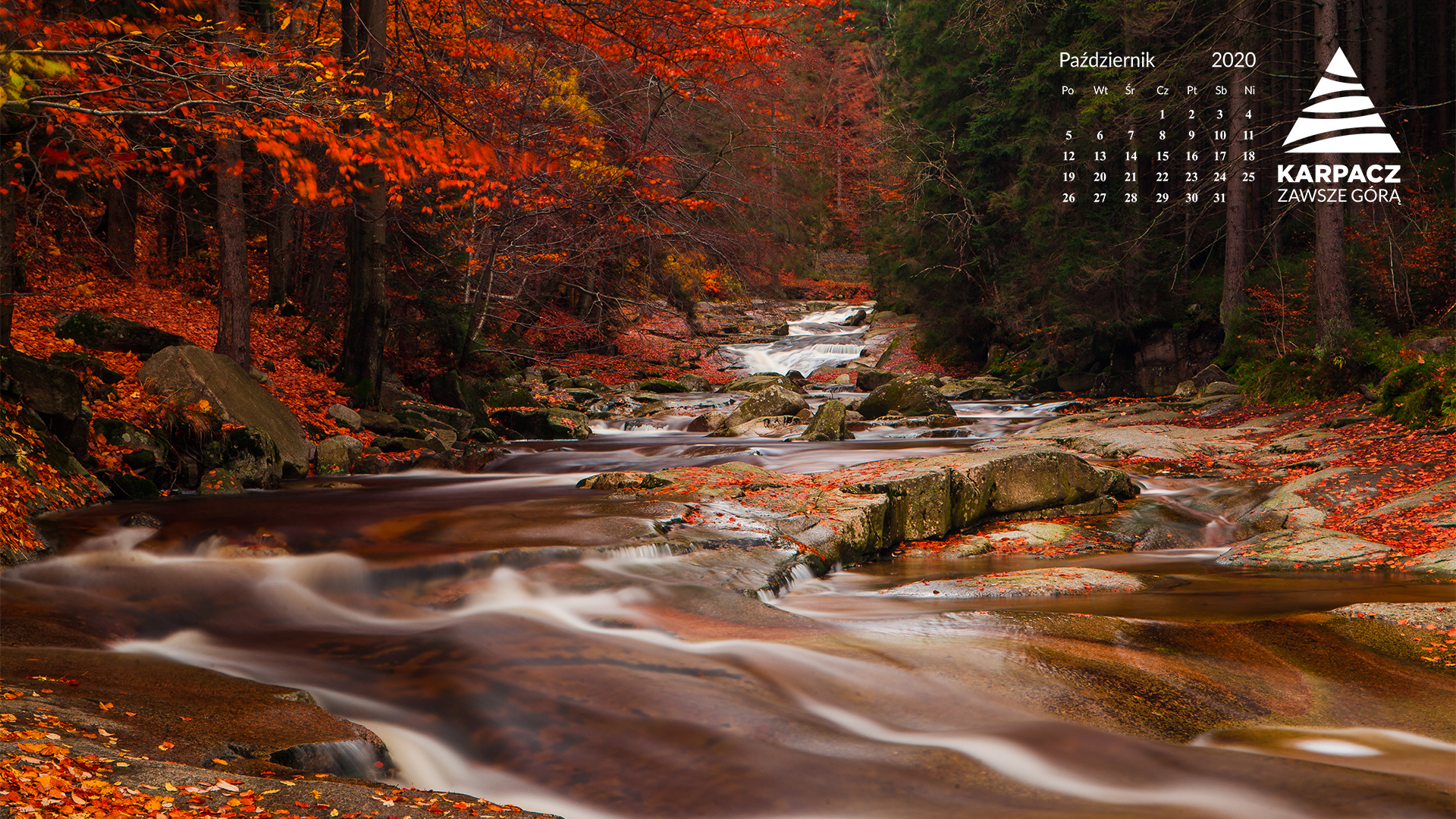Select calendar date 6
The image size is (1456, 819).
pos(1100,136)
